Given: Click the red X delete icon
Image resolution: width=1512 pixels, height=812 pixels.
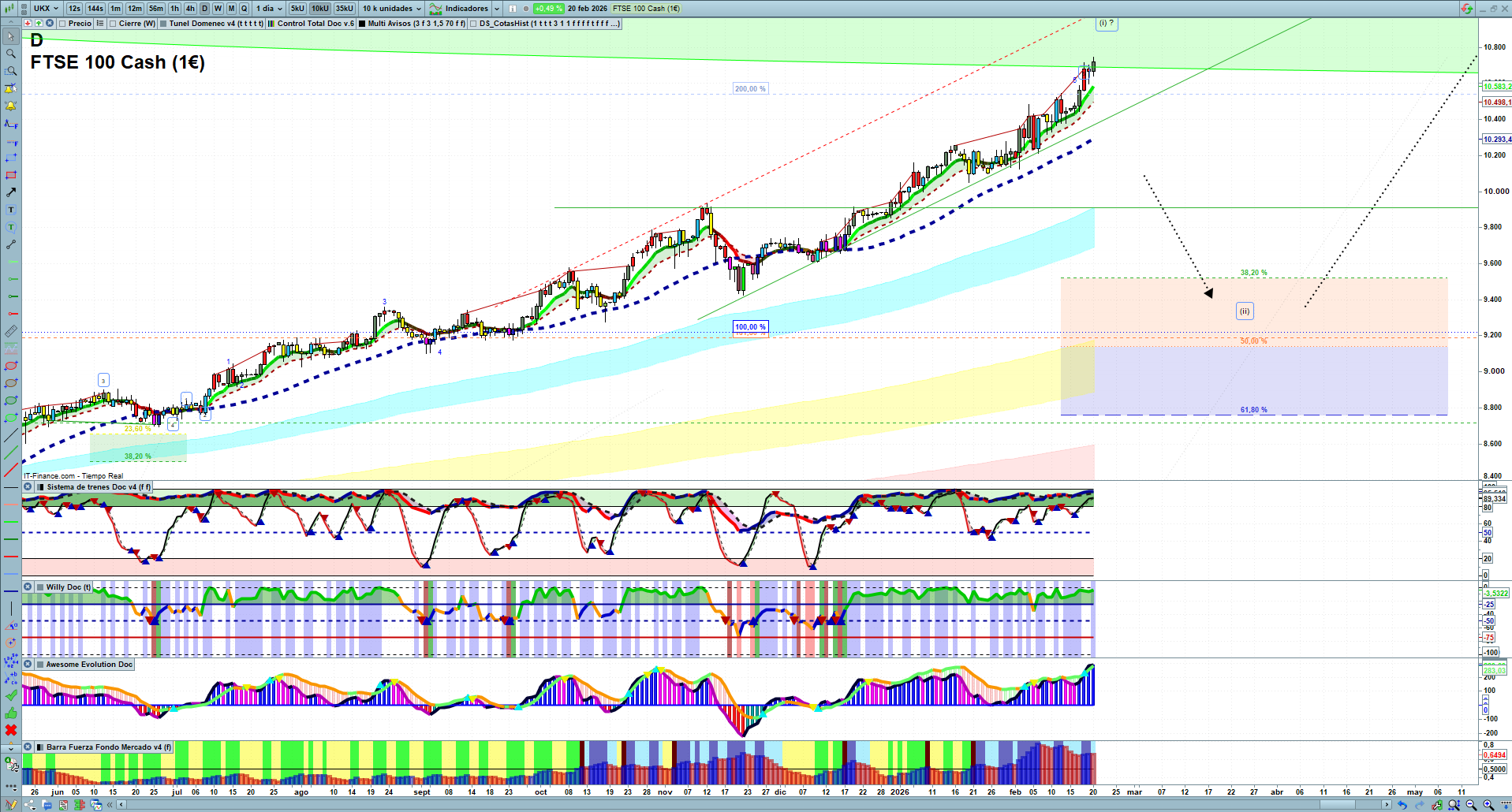Looking at the screenshot, I should tap(11, 730).
